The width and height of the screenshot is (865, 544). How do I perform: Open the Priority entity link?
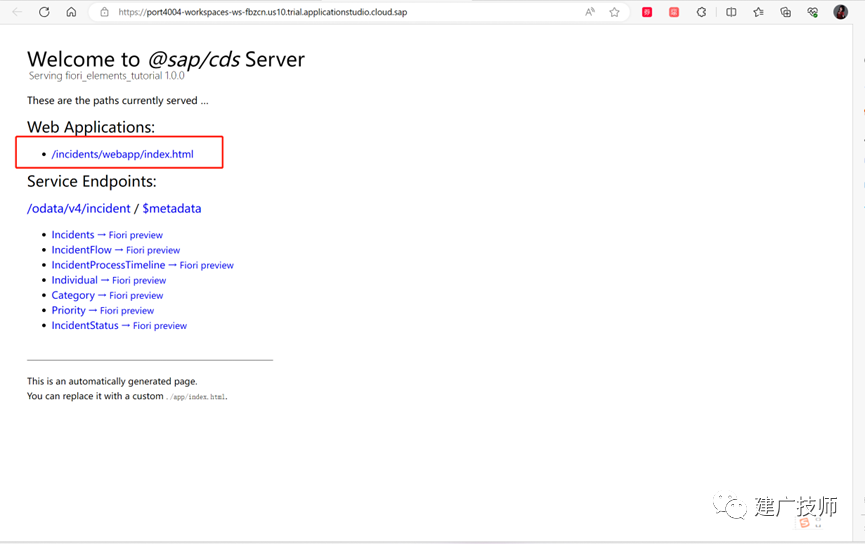click(68, 310)
